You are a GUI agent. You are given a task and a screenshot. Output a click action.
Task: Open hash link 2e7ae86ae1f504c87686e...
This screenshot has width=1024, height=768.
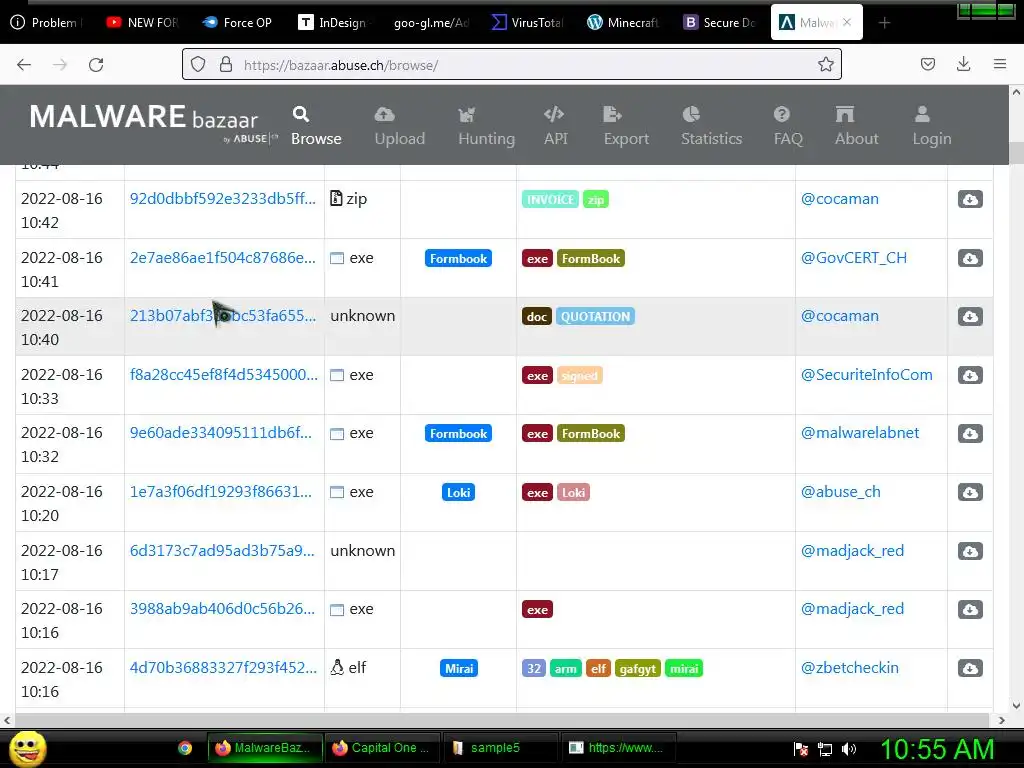(223, 257)
